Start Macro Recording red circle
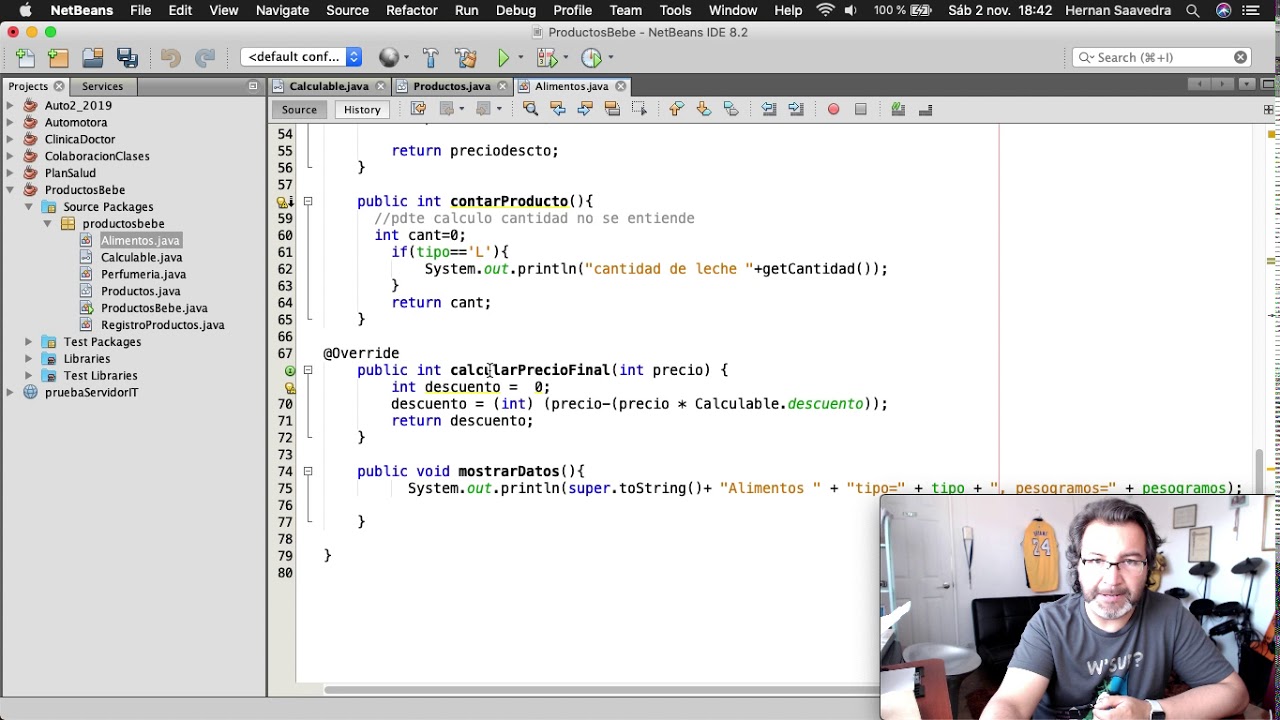Screen dimensions: 1280x720 [x=834, y=109]
